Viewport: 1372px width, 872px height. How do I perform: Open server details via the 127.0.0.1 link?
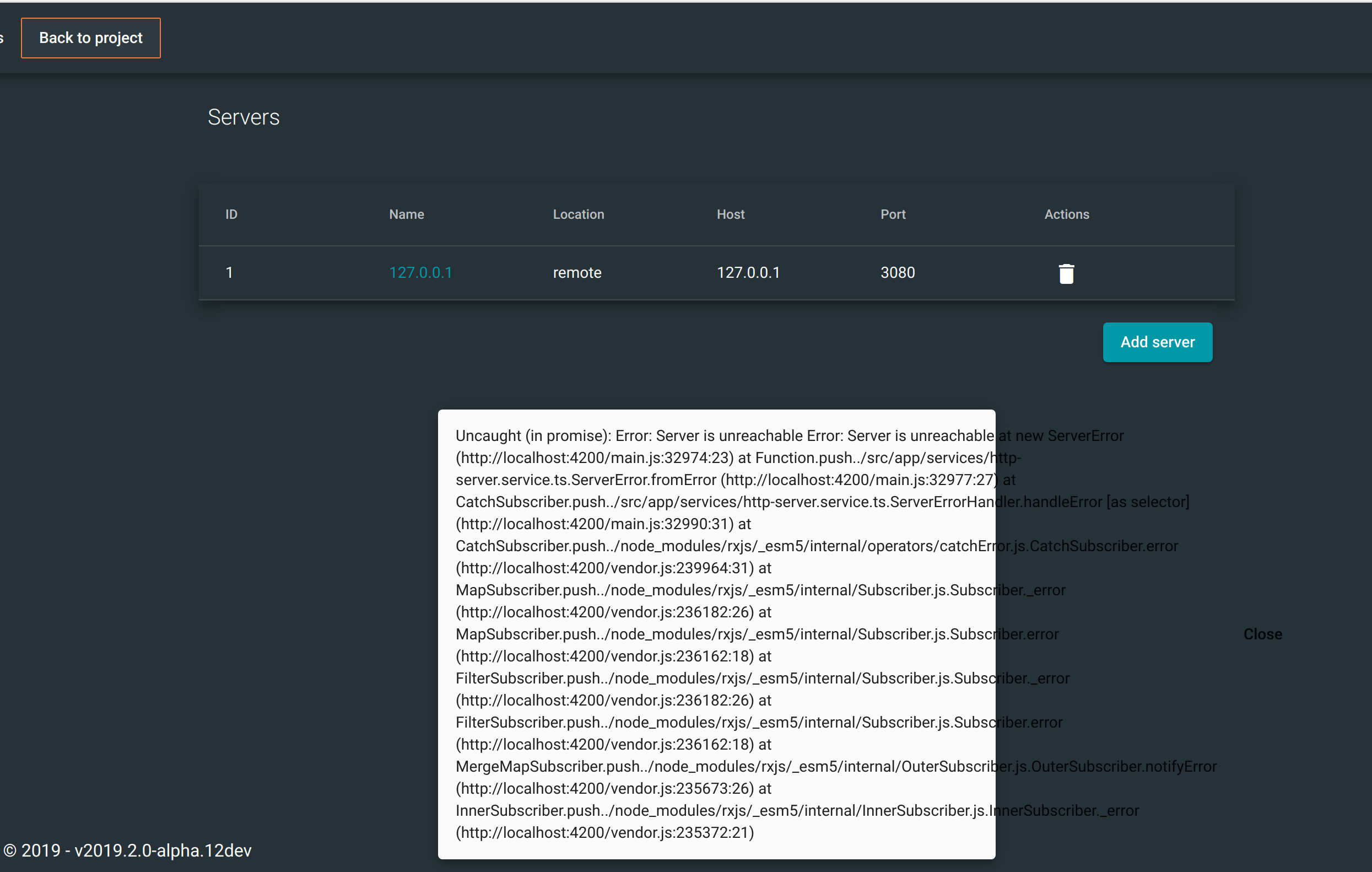[420, 272]
